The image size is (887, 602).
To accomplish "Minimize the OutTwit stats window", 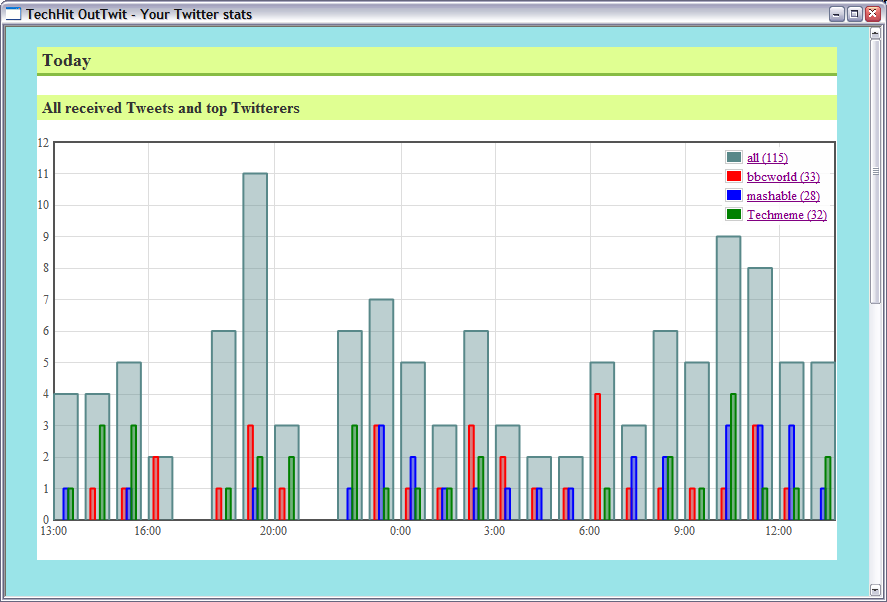I will tap(837, 14).
